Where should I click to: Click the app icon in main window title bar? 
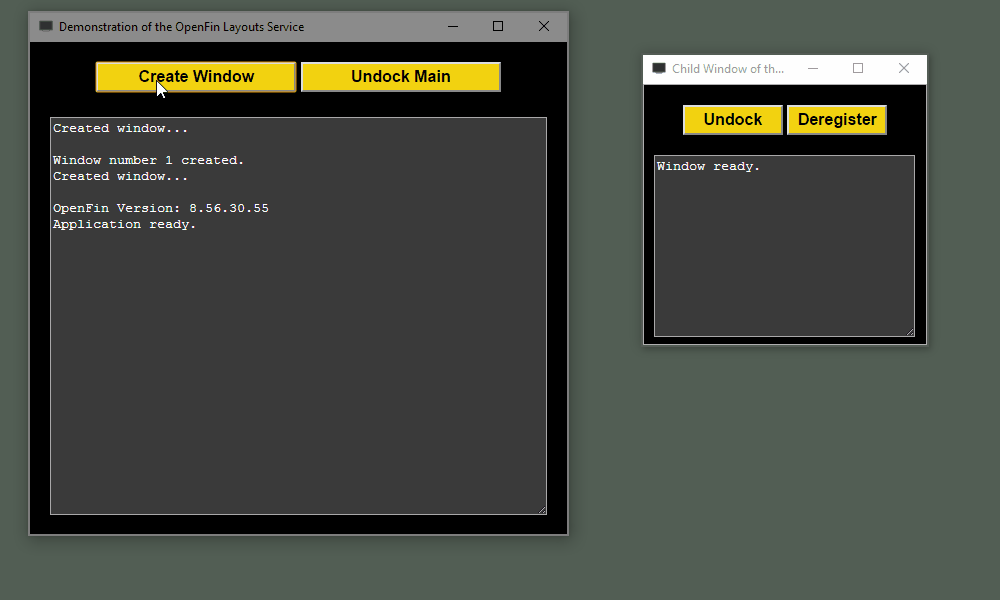[x=46, y=26]
